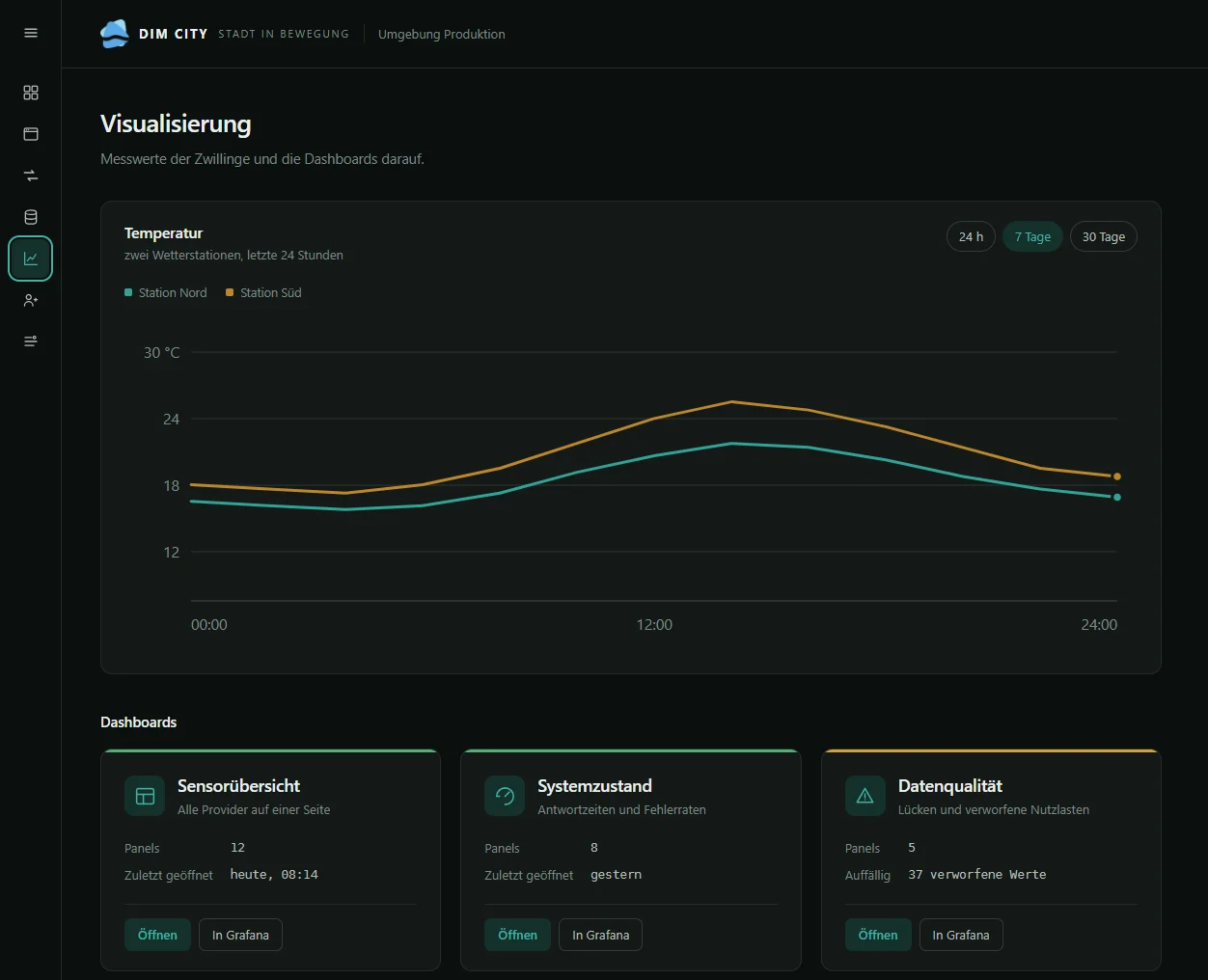Click the 30 °C axis label
Image resolution: width=1208 pixels, height=980 pixels.
[x=162, y=353]
